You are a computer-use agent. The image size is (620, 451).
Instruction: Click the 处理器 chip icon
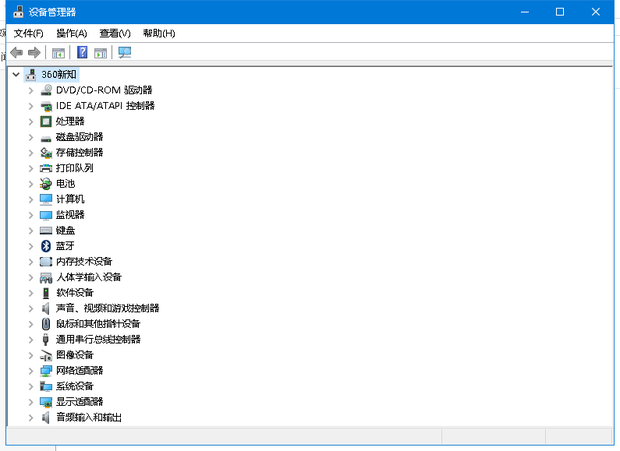pos(46,121)
